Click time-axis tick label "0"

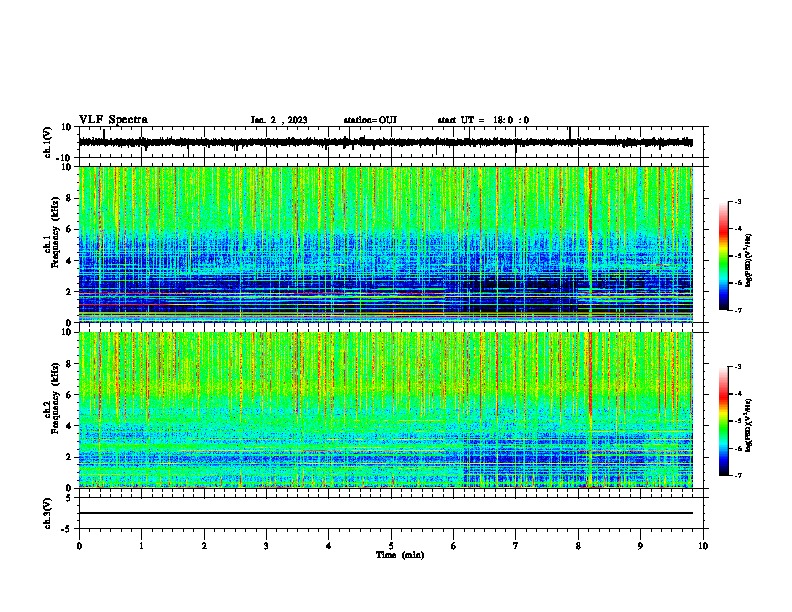point(79,546)
